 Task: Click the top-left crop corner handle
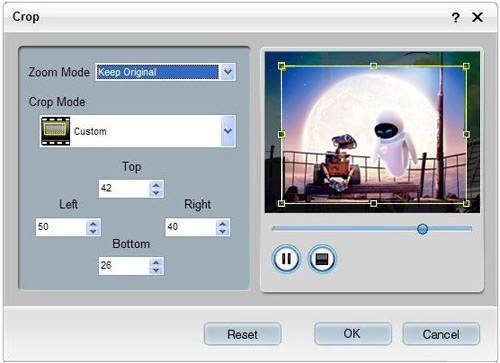(x=282, y=66)
